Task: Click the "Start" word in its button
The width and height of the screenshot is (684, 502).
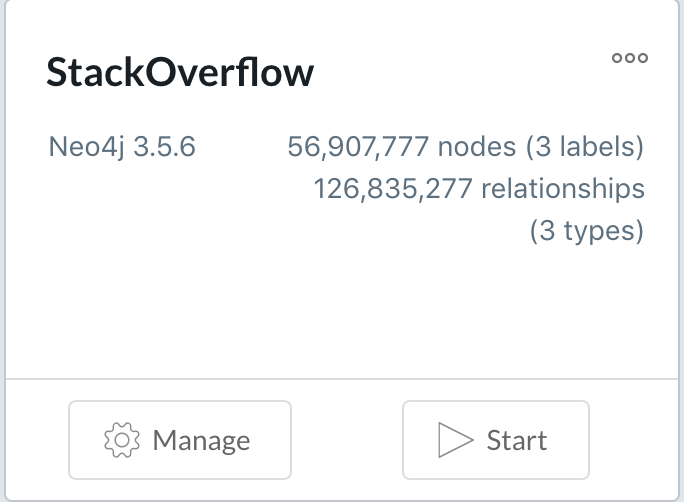Action: point(516,440)
